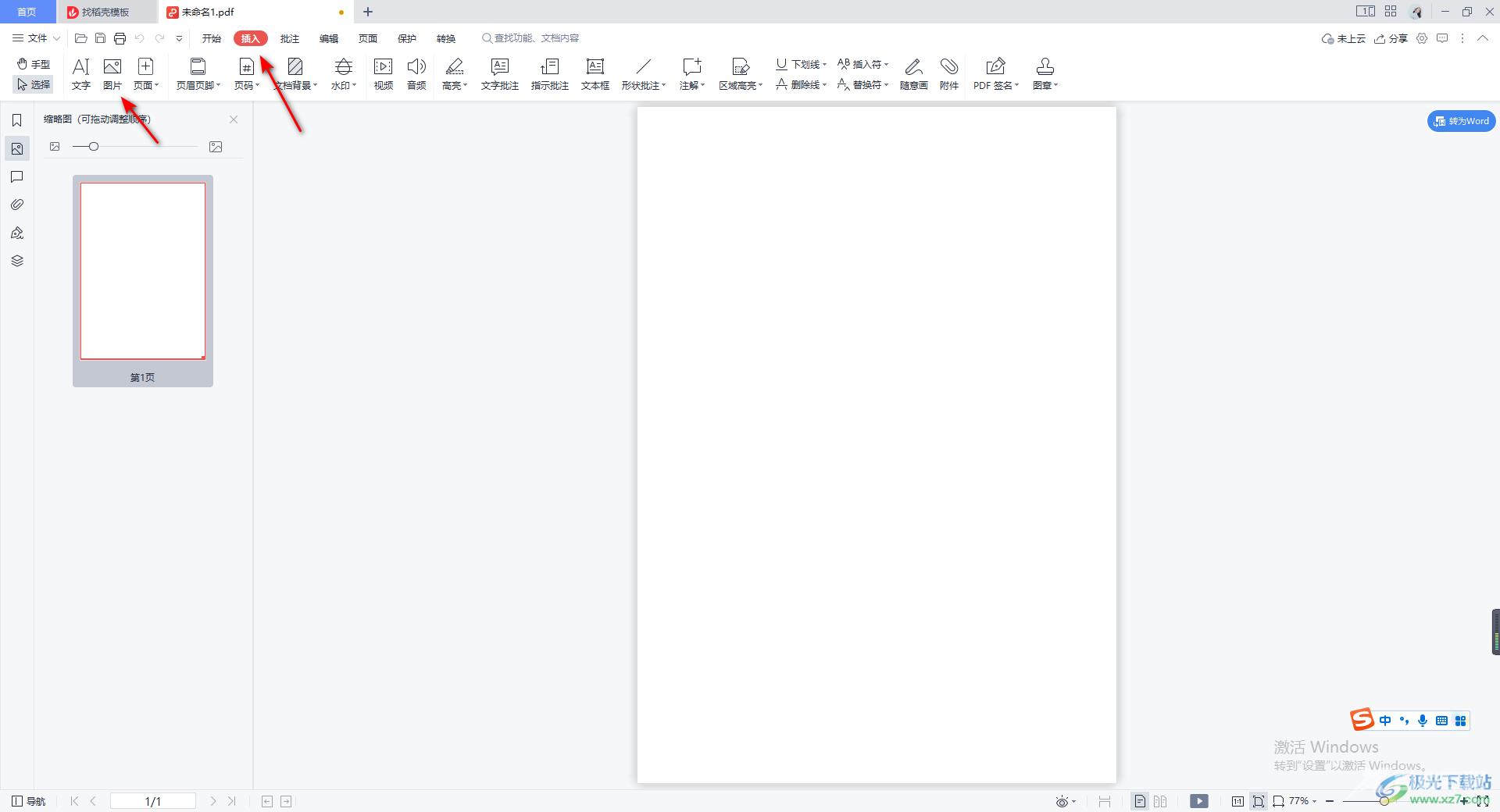Switch to the 批注 ribbon tab
This screenshot has height=812, width=1500.
pyautogui.click(x=290, y=38)
